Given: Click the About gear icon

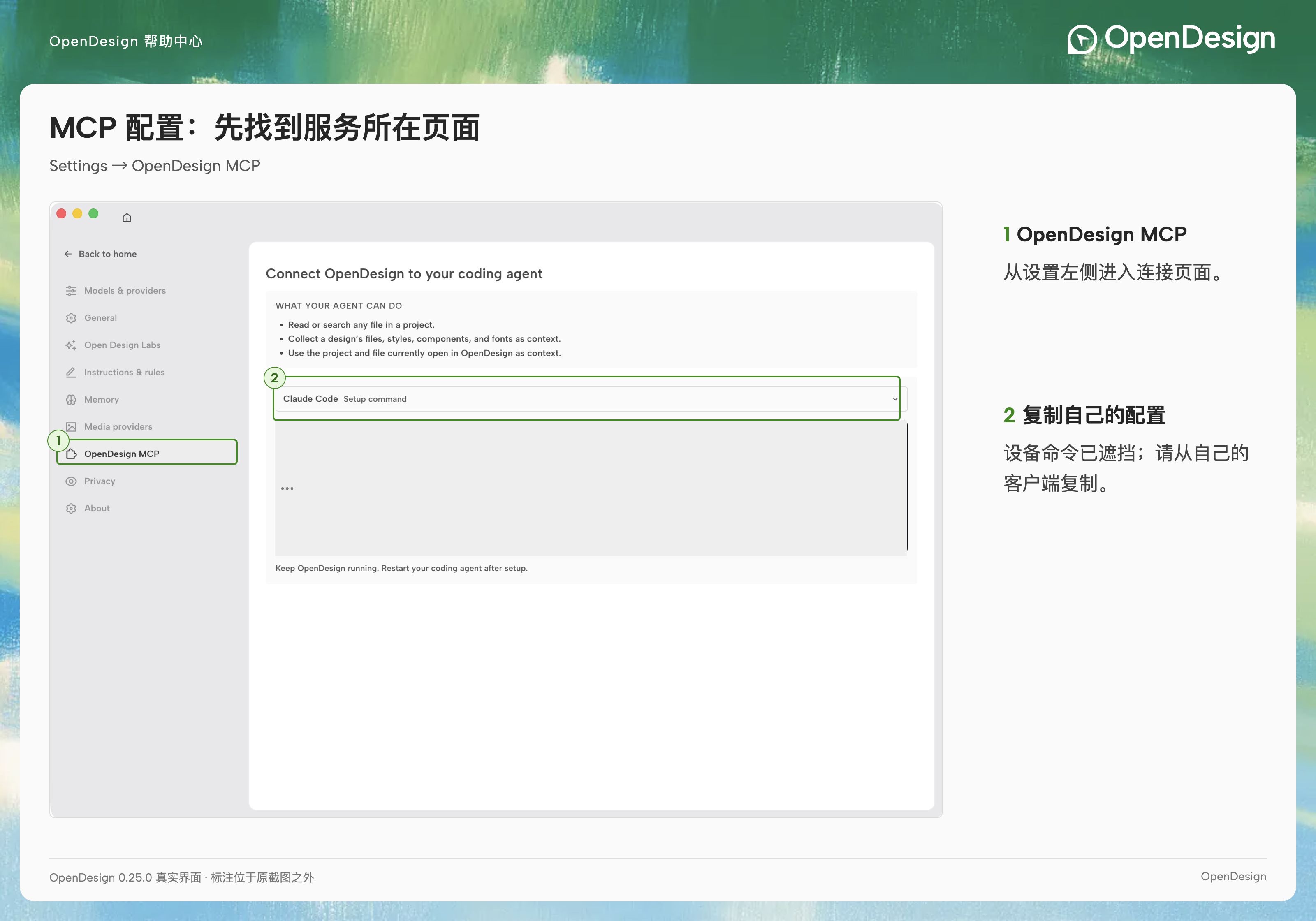Looking at the screenshot, I should click(x=71, y=508).
